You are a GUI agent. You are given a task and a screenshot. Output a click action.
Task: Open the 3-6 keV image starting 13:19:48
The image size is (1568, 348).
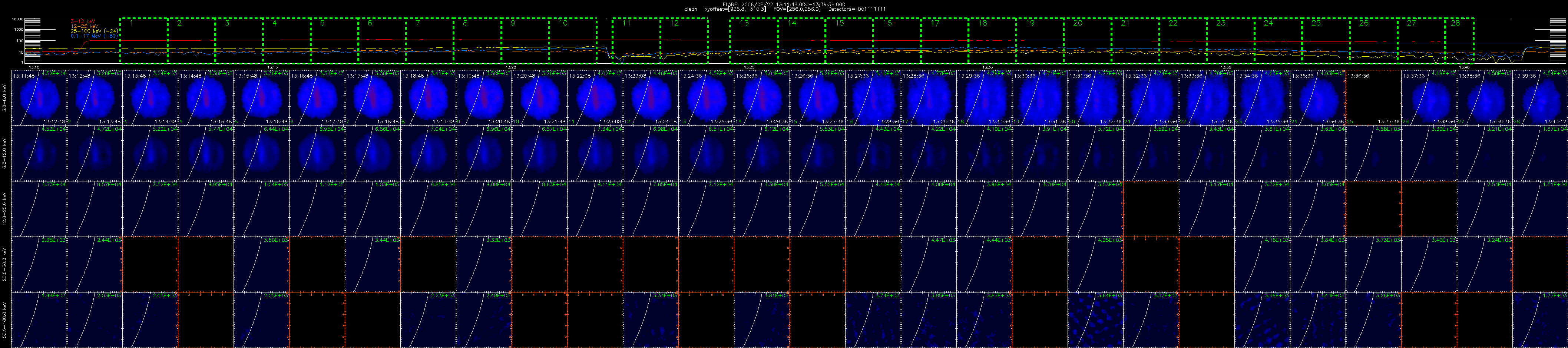pos(484,98)
